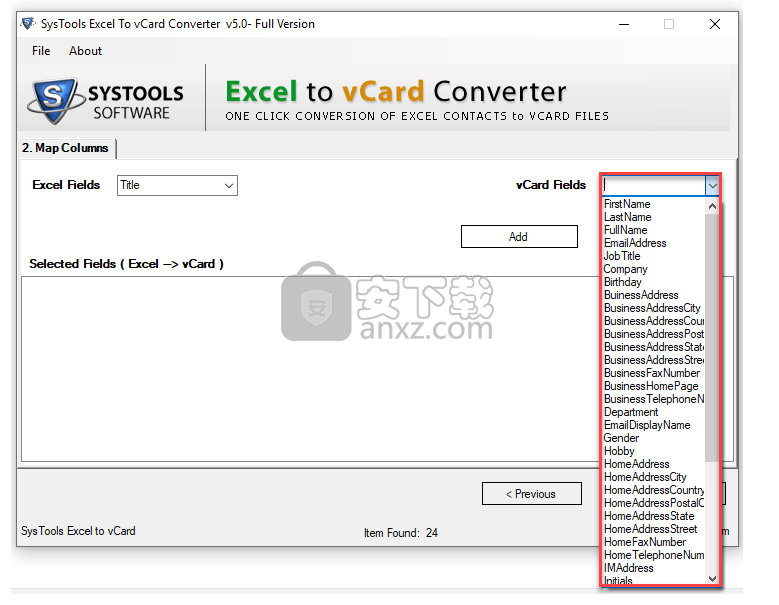Pick HomeAddress option
Image resolution: width=779 pixels, height=605 pixels.
click(x=636, y=464)
